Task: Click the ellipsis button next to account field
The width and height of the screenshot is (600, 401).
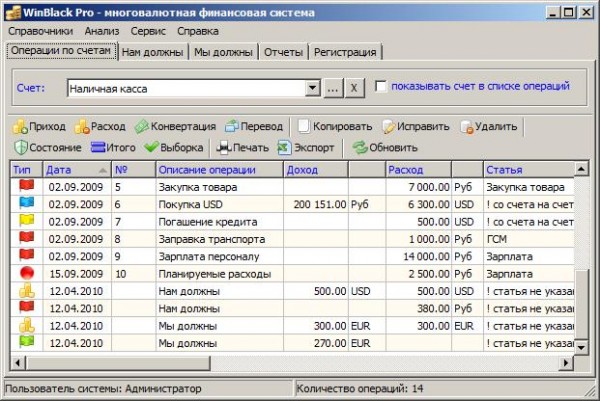Action: [x=333, y=88]
